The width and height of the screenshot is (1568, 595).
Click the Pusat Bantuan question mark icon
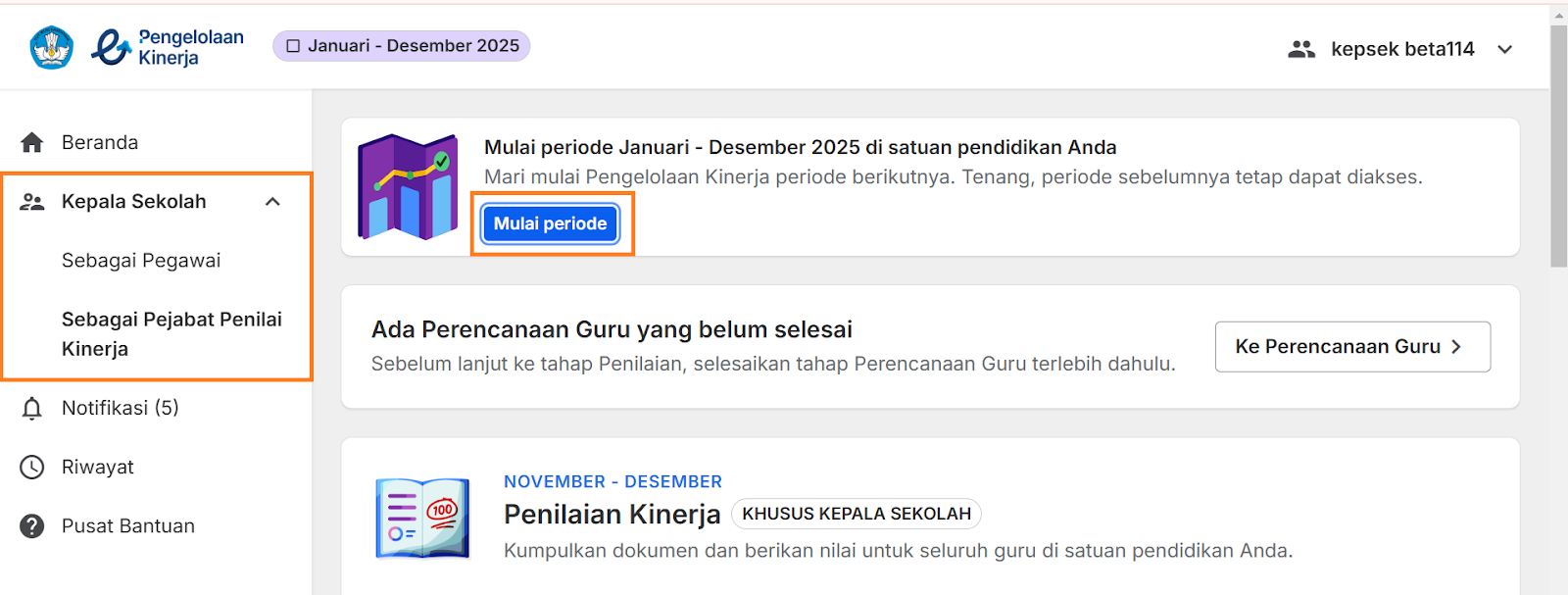32,526
